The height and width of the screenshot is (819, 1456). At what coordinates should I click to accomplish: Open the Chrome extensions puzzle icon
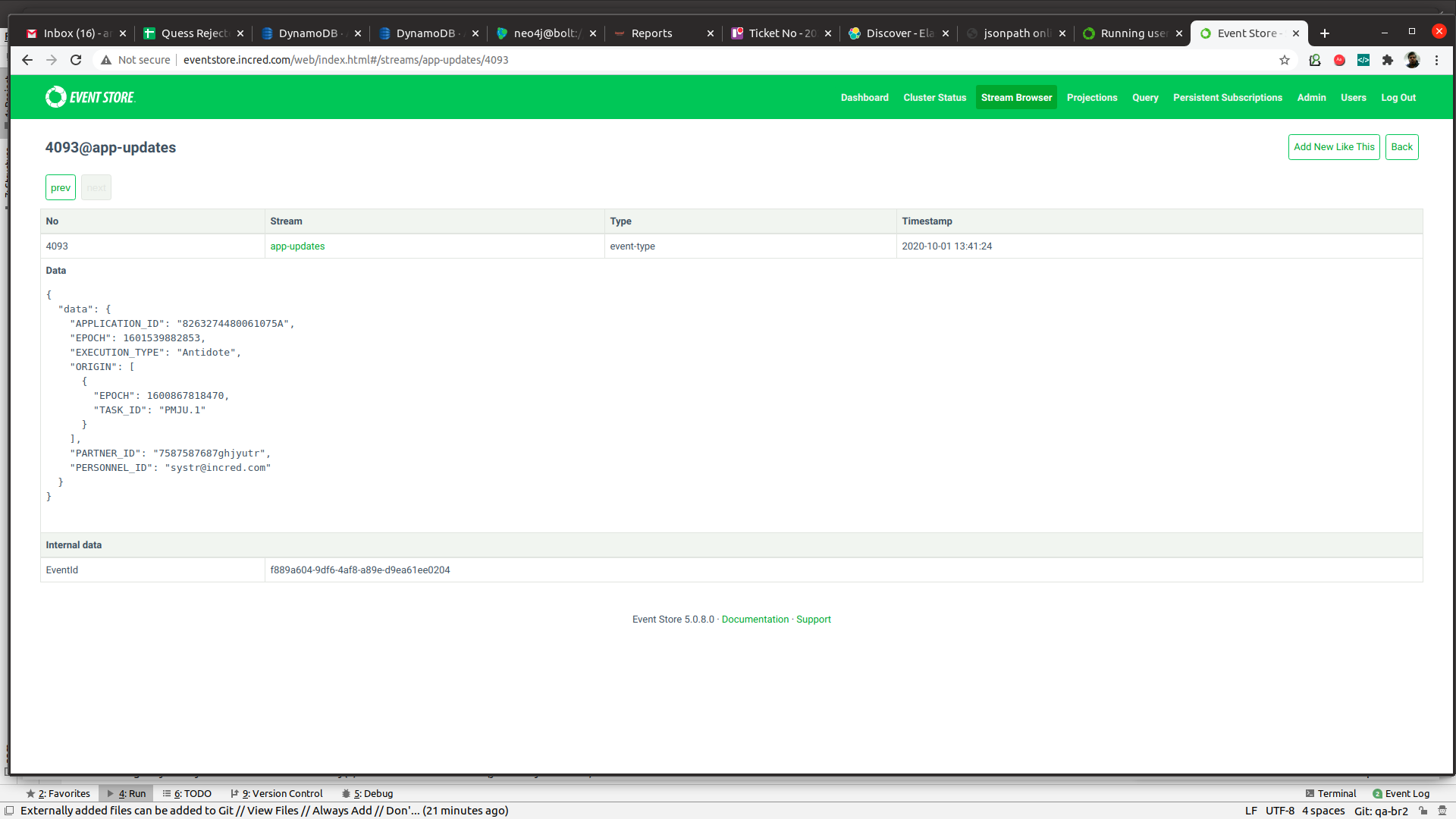pos(1388,60)
